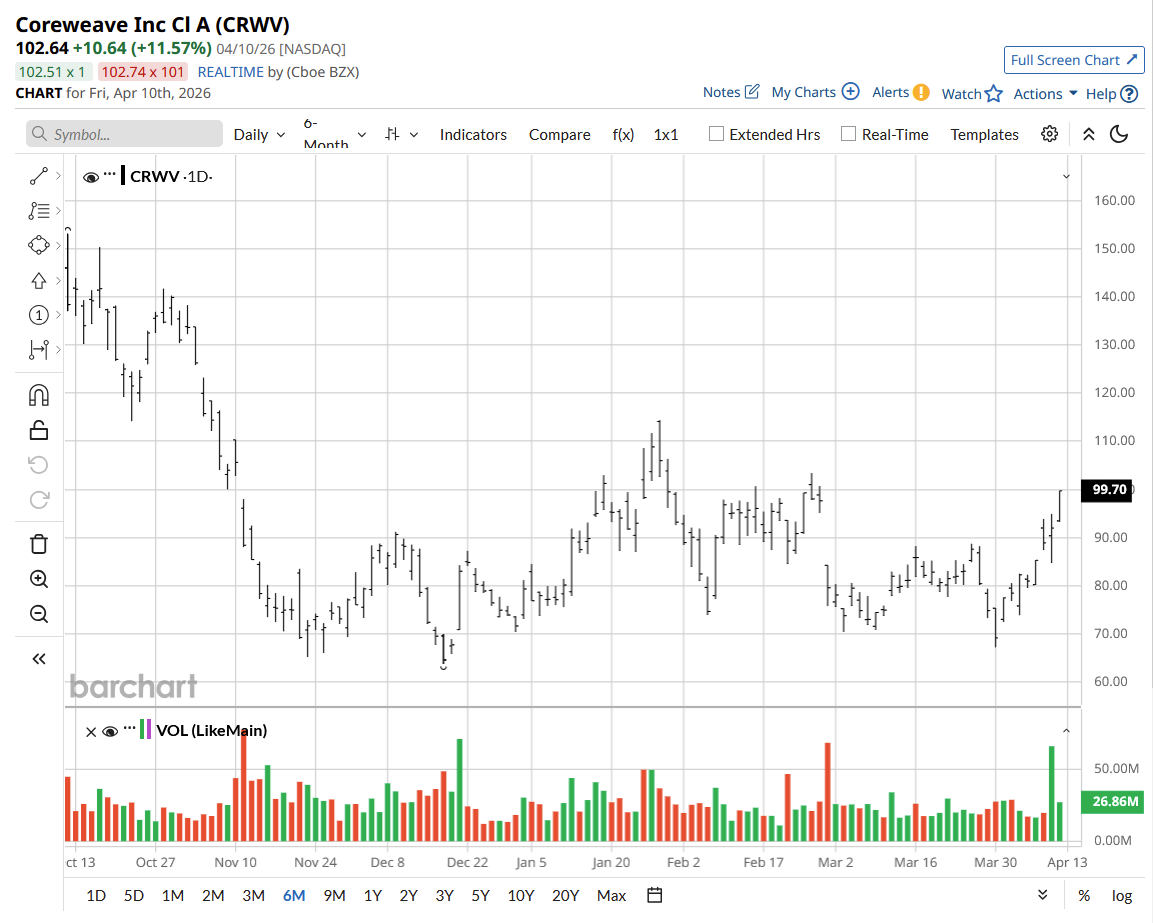Click the trash delete drawings icon

pyautogui.click(x=39, y=544)
